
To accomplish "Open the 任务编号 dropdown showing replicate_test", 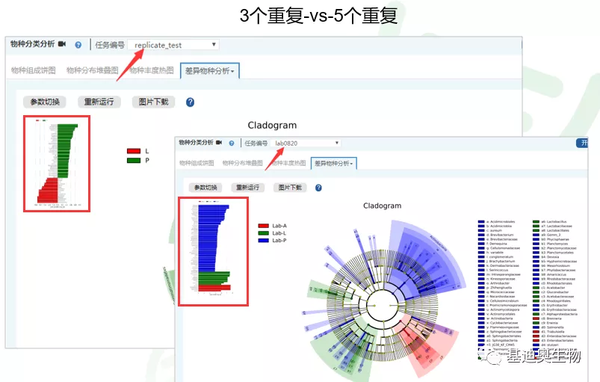I will point(173,45).
